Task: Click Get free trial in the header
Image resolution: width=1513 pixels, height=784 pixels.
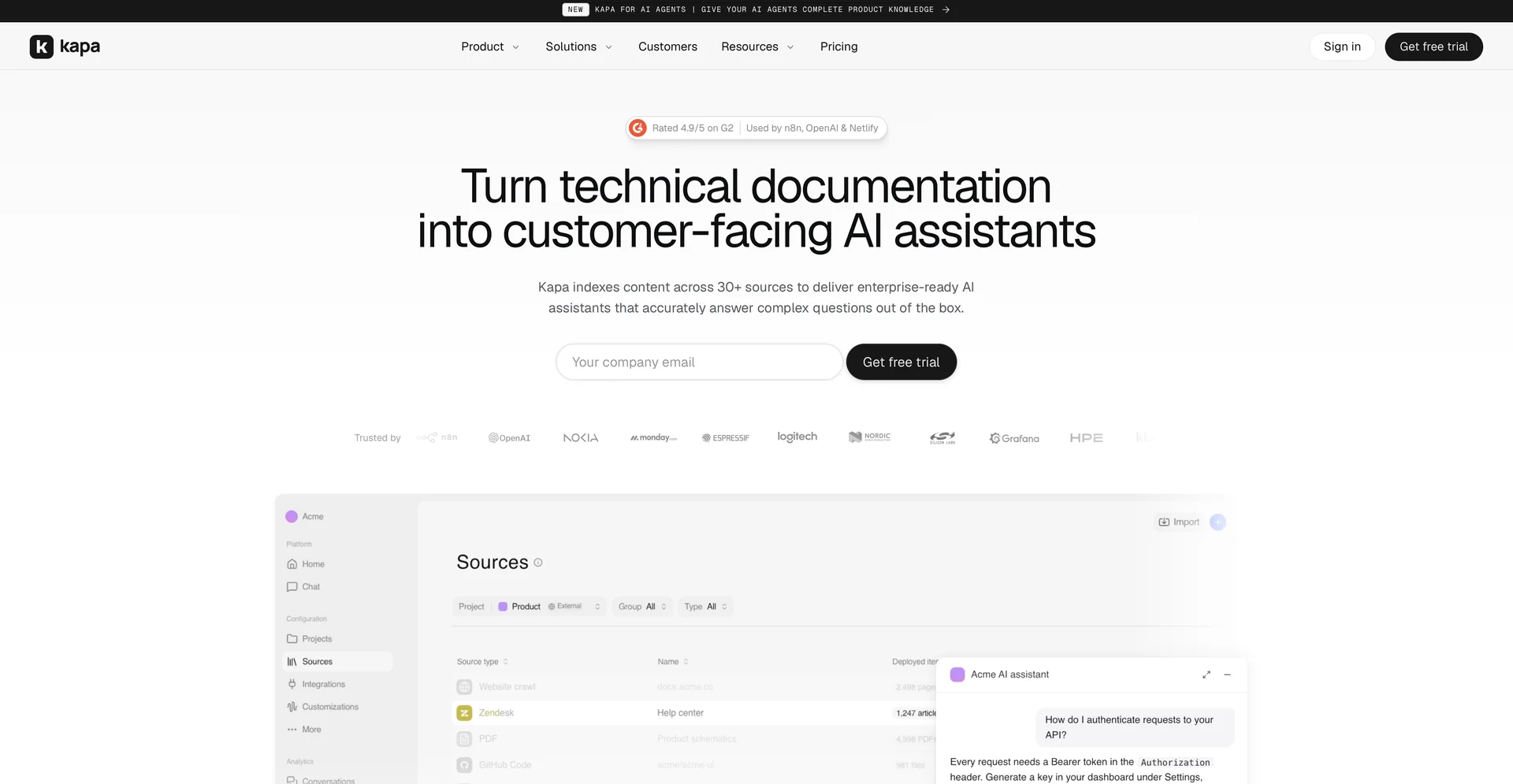Action: [1433, 47]
